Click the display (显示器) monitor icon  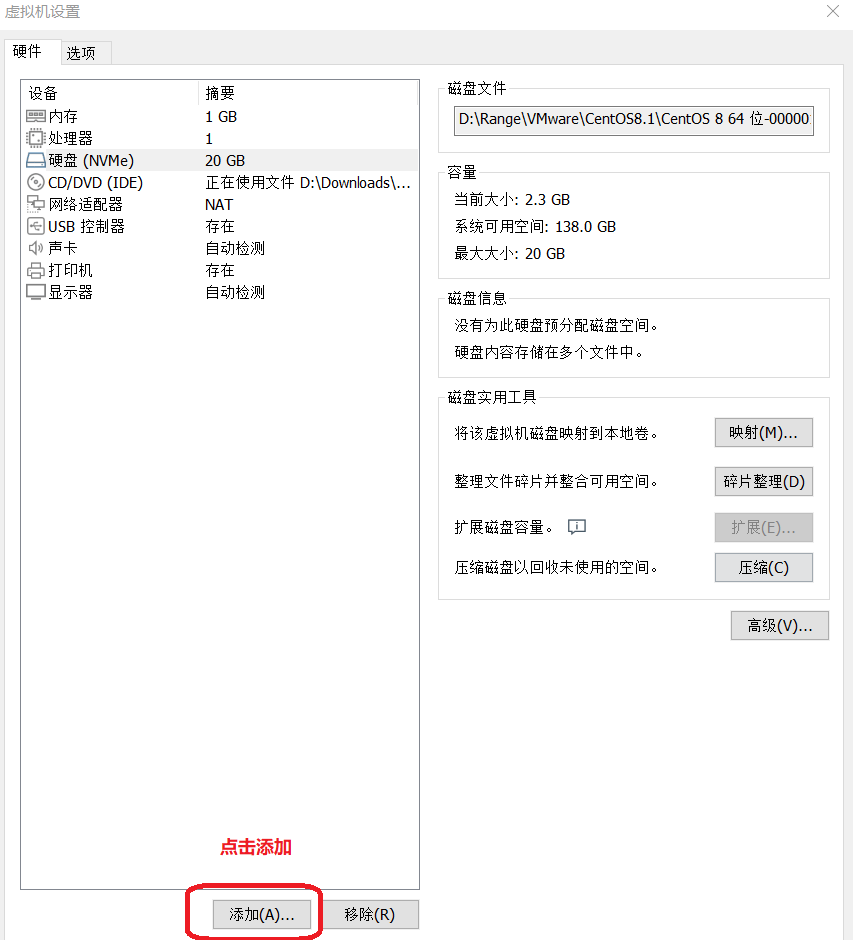(x=35, y=293)
